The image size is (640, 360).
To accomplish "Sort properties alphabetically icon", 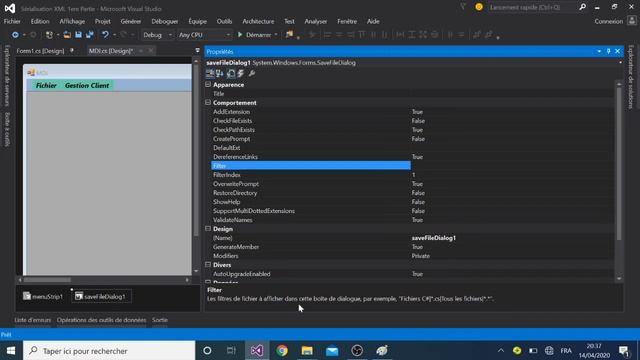I will (220, 73).
